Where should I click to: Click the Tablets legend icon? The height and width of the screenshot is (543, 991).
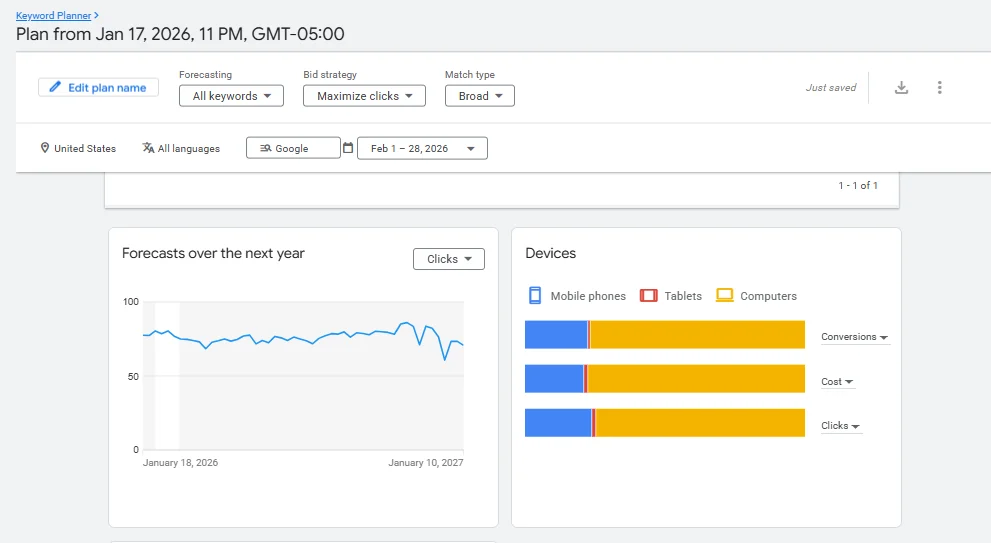click(648, 295)
